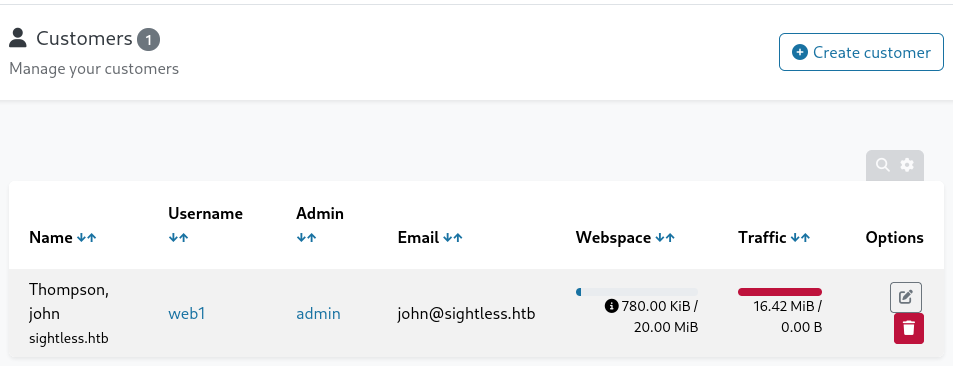Sort table by Username arrows
The width and height of the screenshot is (953, 366).
click(x=179, y=238)
